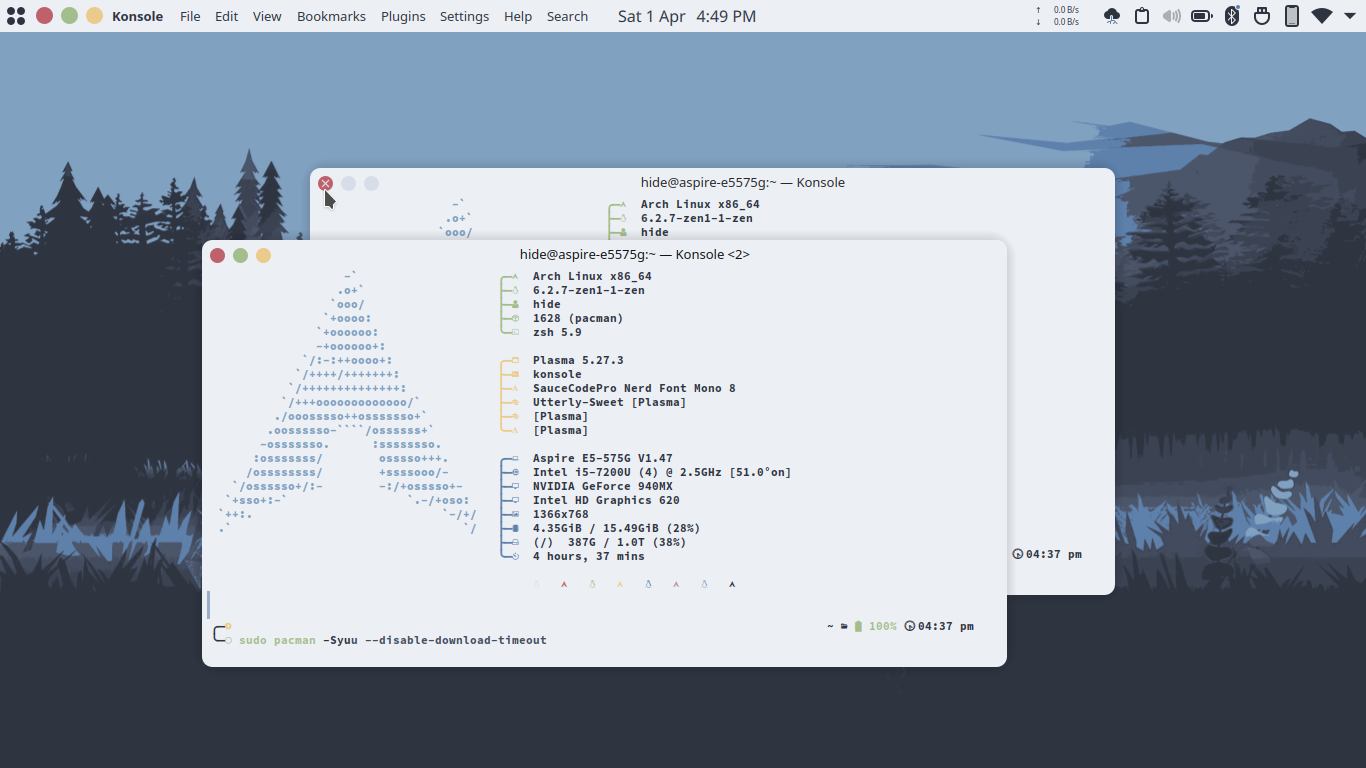The width and height of the screenshot is (1366, 768).
Task: Open the Plugins menu
Action: click(x=403, y=16)
